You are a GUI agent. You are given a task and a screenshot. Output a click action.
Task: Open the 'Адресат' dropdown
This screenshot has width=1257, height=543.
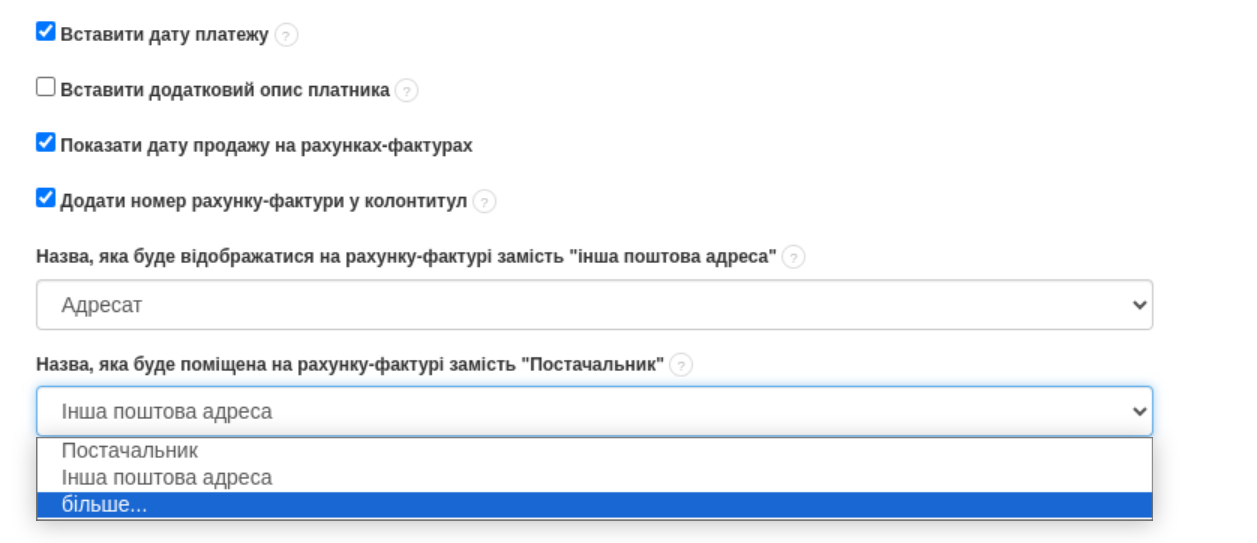(594, 305)
